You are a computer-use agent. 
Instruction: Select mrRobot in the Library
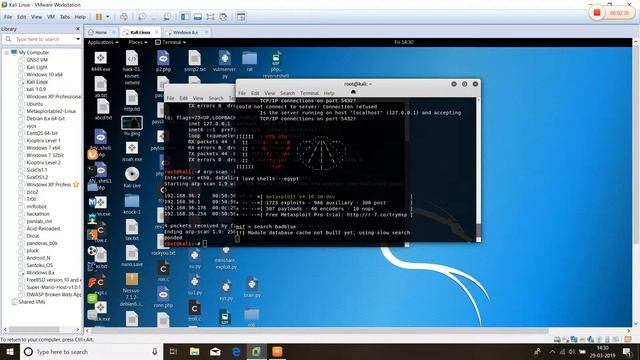[x=36, y=207]
